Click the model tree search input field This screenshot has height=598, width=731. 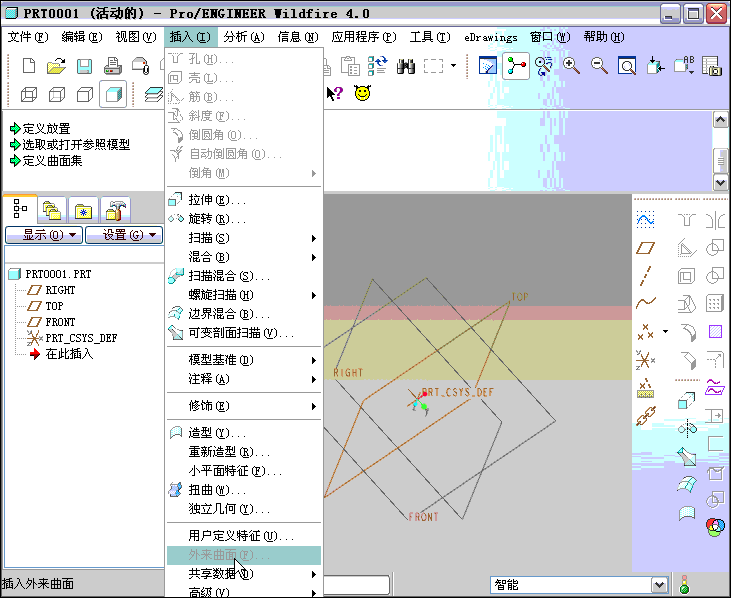pos(84,254)
